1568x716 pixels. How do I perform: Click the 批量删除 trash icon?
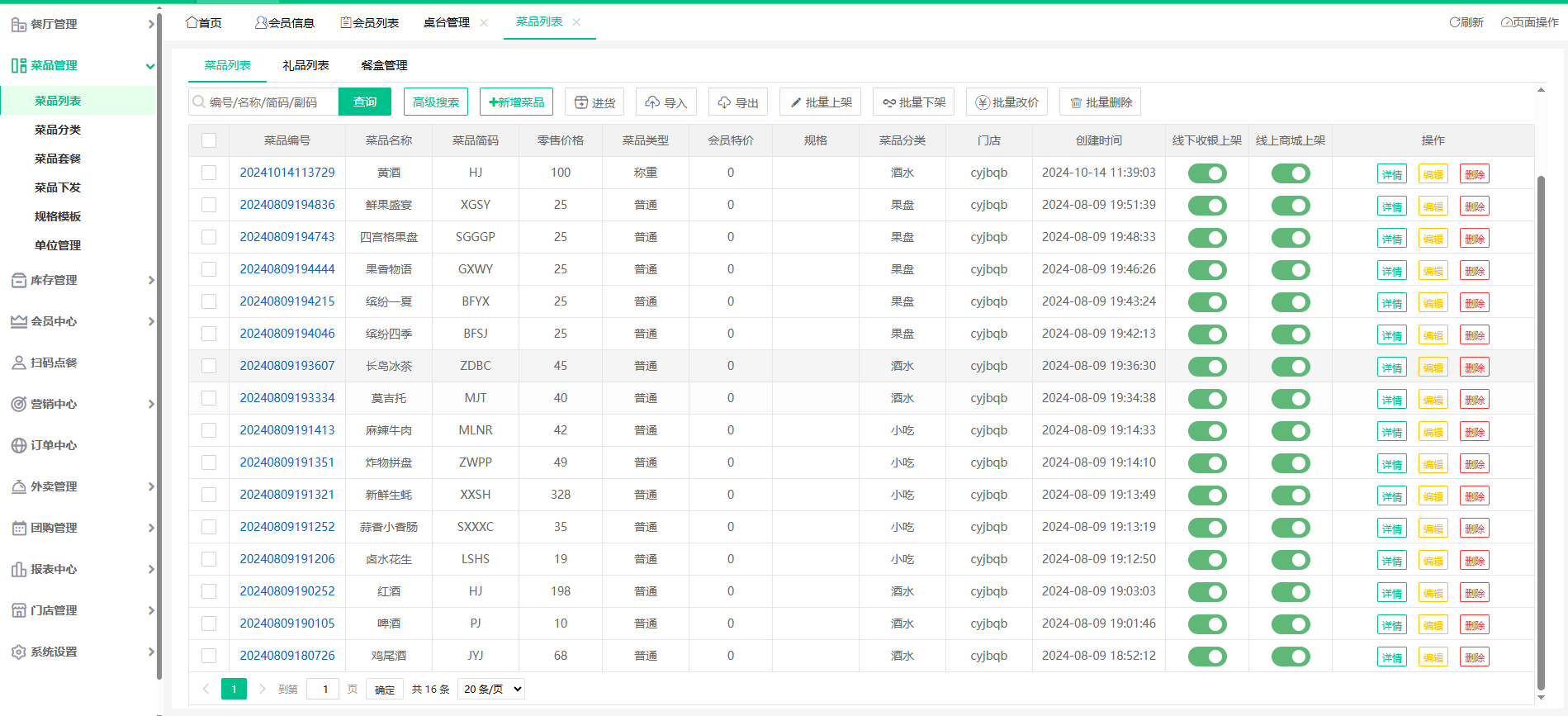(1076, 102)
